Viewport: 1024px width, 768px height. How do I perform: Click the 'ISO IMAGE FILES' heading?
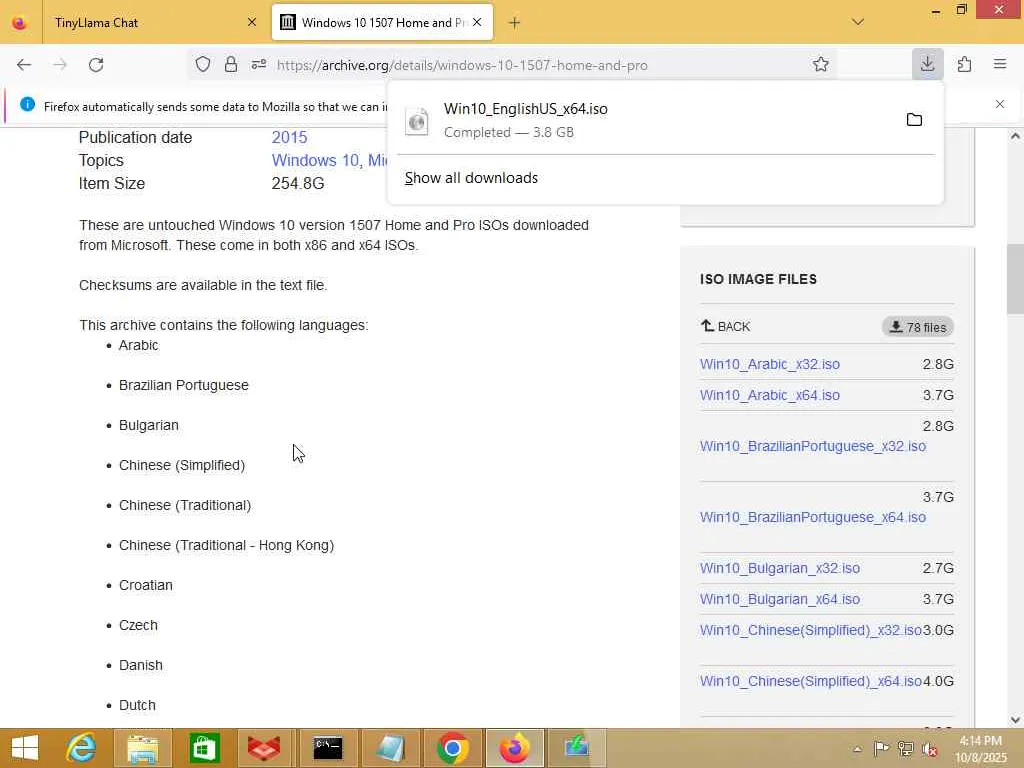[x=758, y=279]
